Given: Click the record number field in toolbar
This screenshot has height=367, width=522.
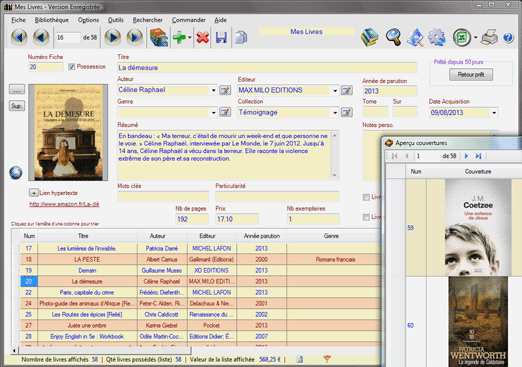Looking at the screenshot, I should point(68,37).
